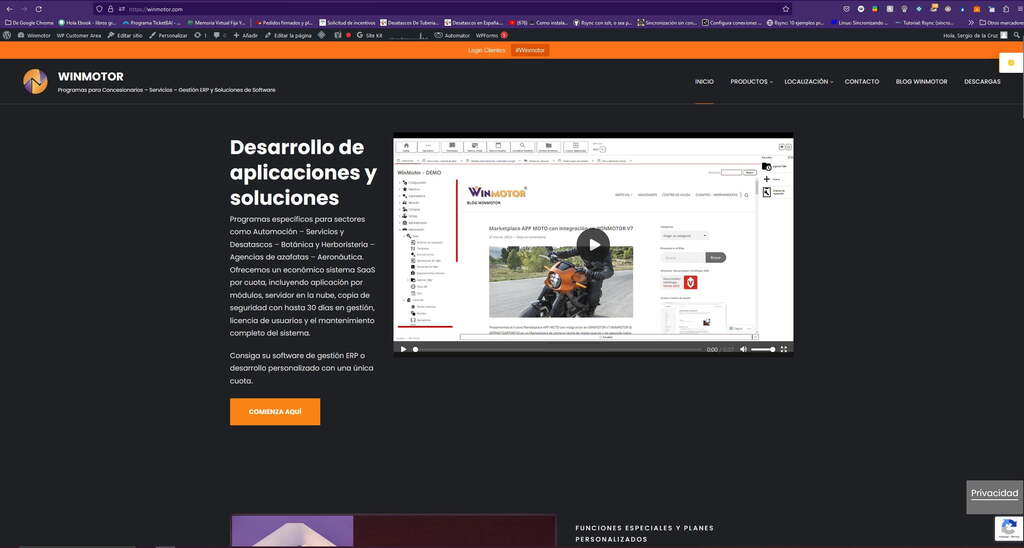Enter fullscreen mode on the video
Screen dimensions: 1024x548
tap(783, 349)
